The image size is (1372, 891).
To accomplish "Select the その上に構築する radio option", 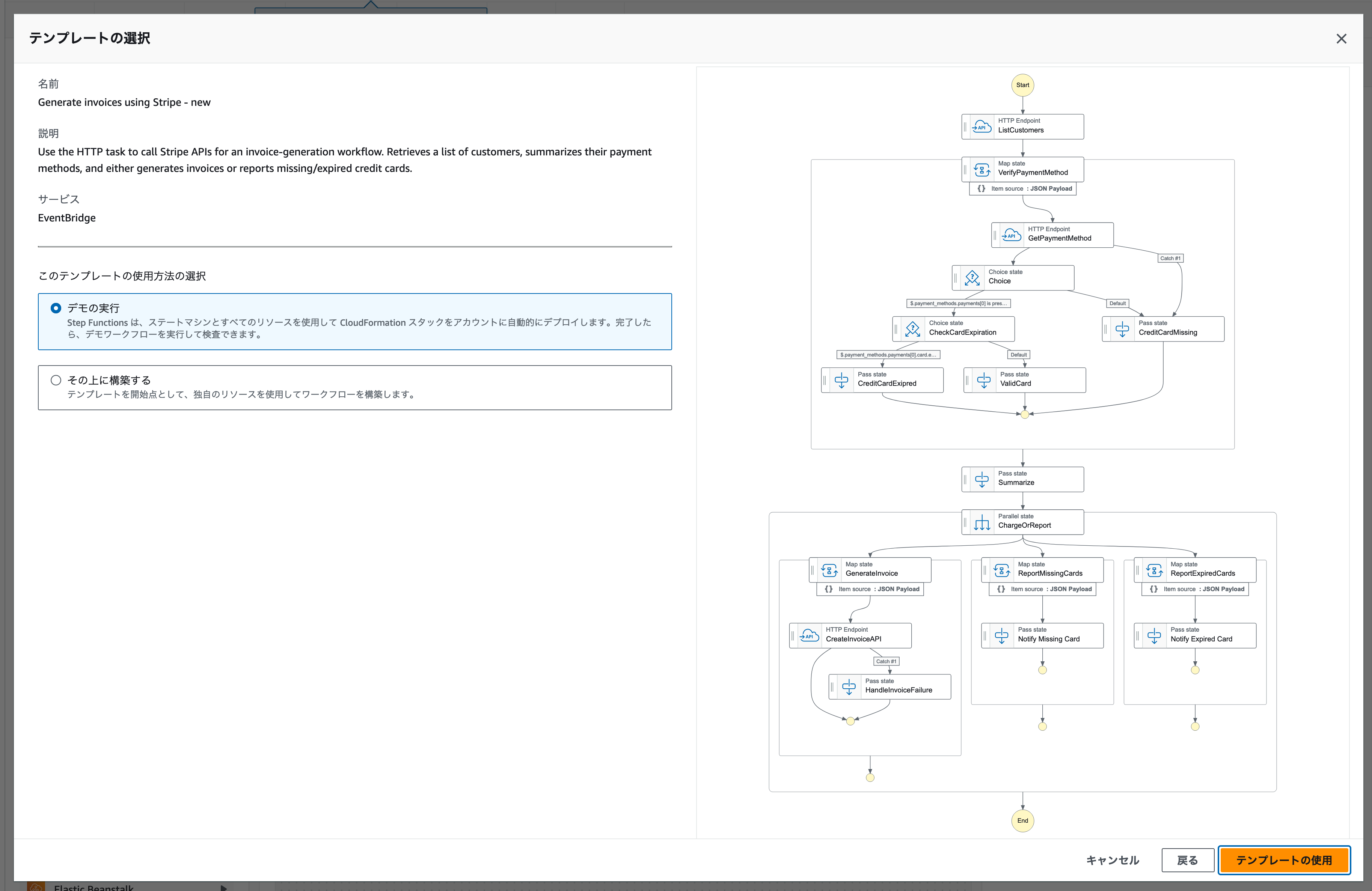I will click(x=56, y=380).
